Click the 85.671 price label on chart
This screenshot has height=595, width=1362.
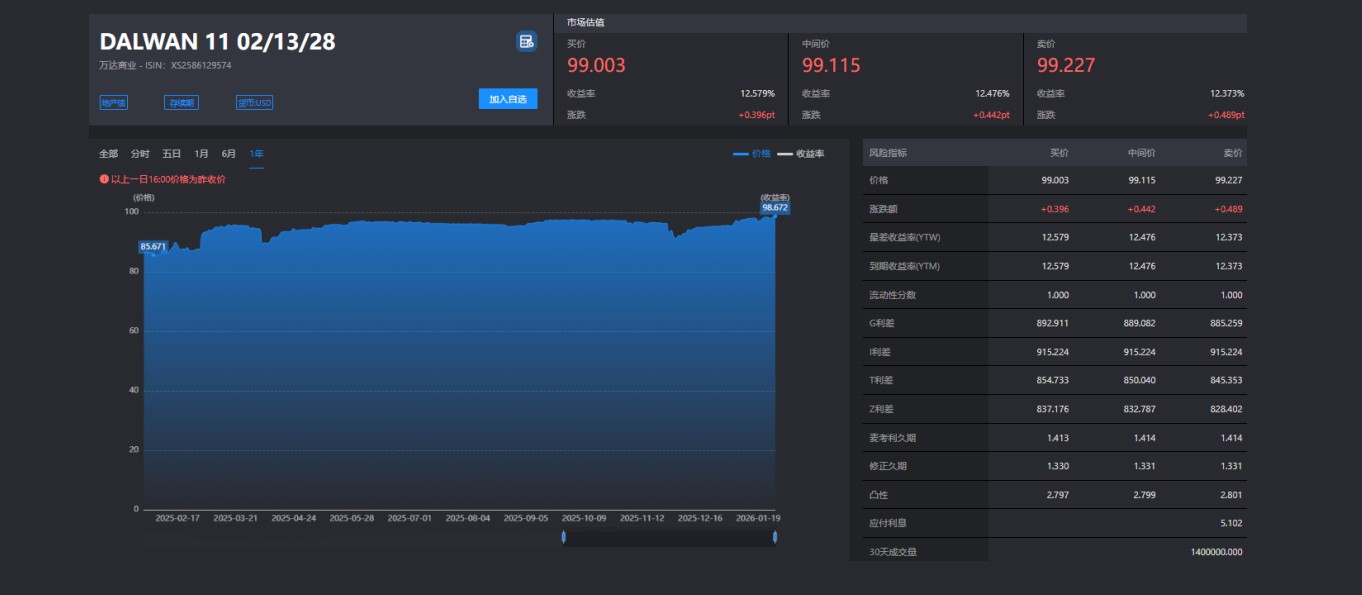tap(153, 246)
